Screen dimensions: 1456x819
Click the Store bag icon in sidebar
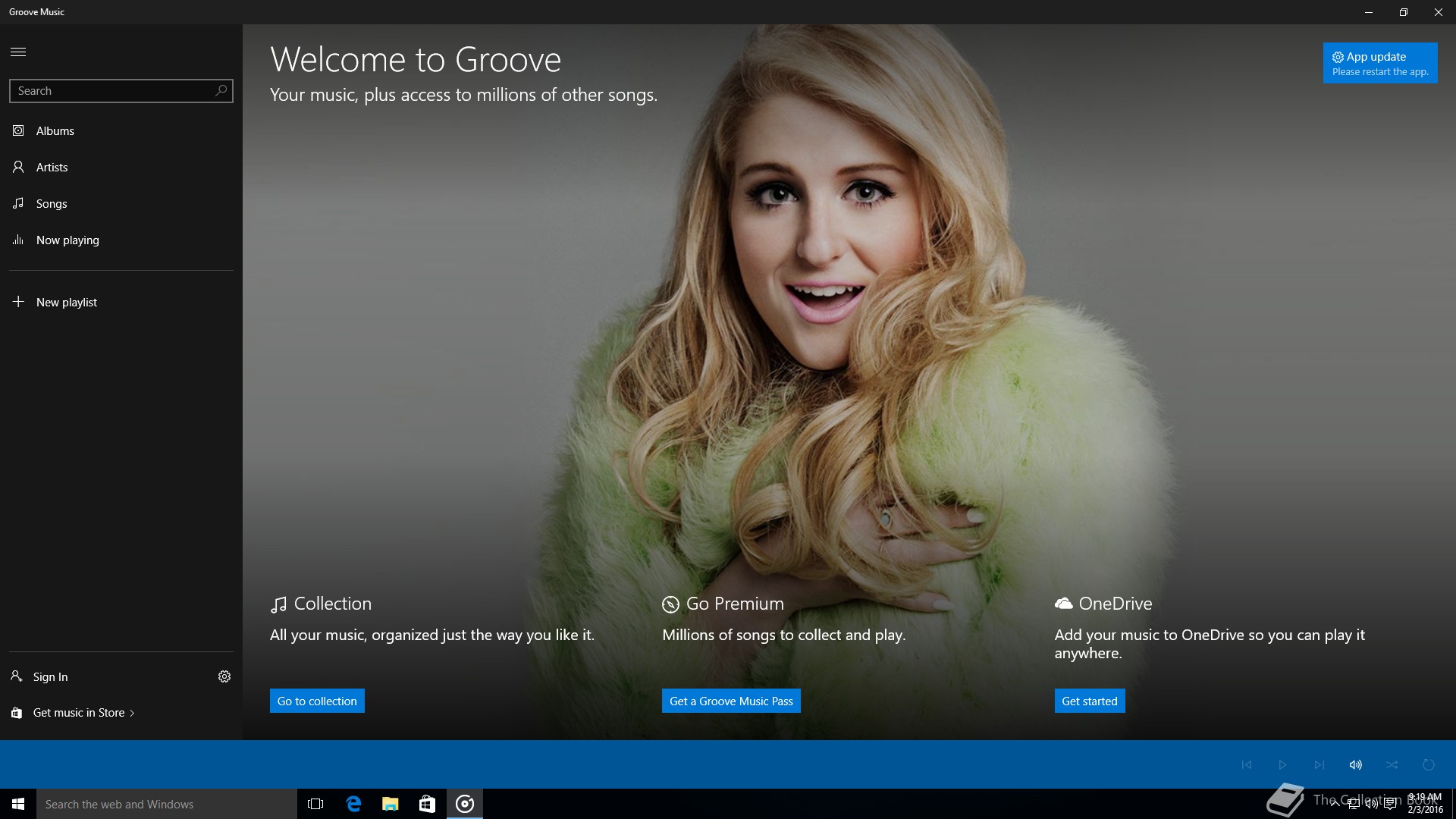(16, 713)
